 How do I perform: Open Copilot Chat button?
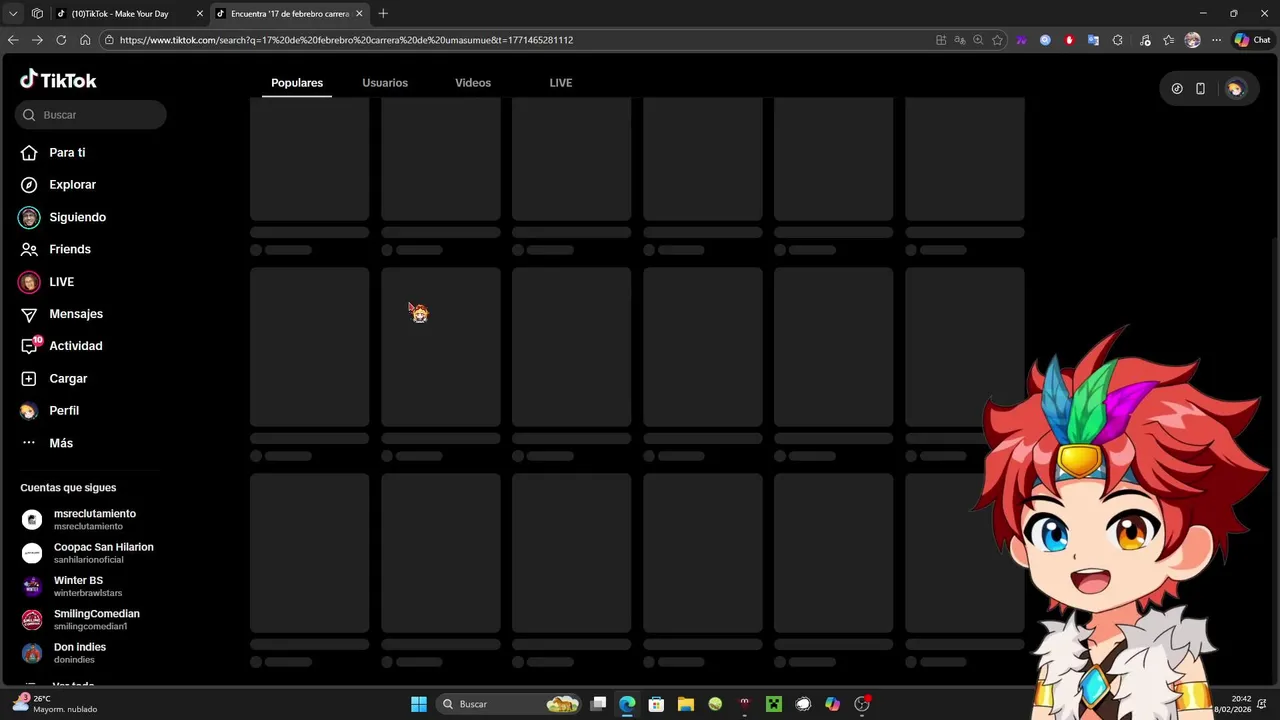1253,40
